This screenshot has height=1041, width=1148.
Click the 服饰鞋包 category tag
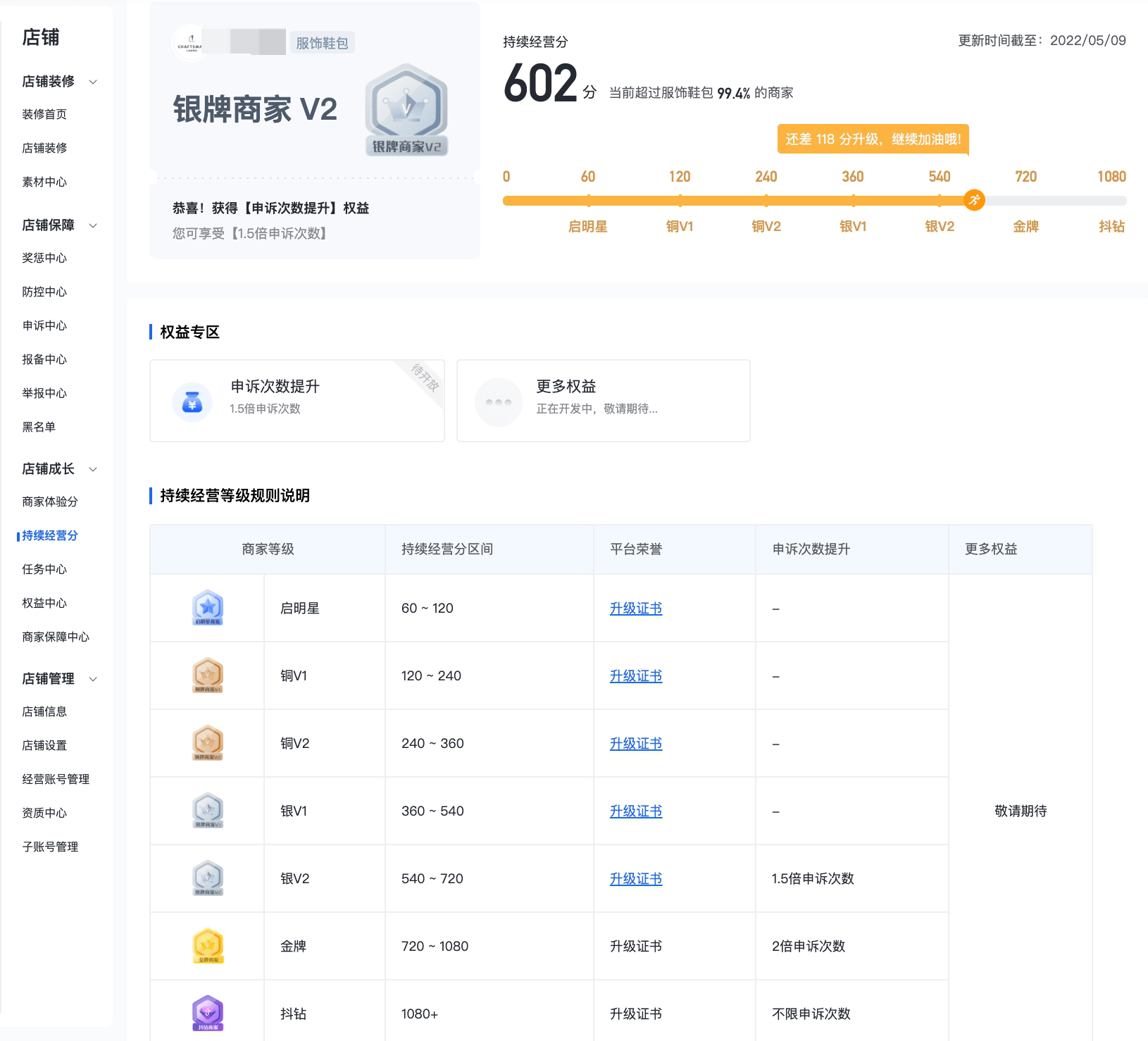click(322, 42)
